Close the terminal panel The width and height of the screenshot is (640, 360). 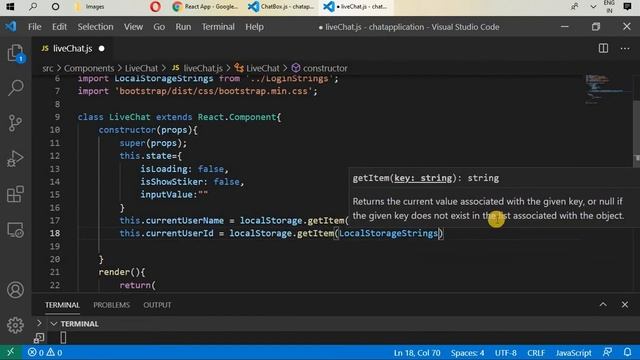pyautogui.click(x=625, y=304)
